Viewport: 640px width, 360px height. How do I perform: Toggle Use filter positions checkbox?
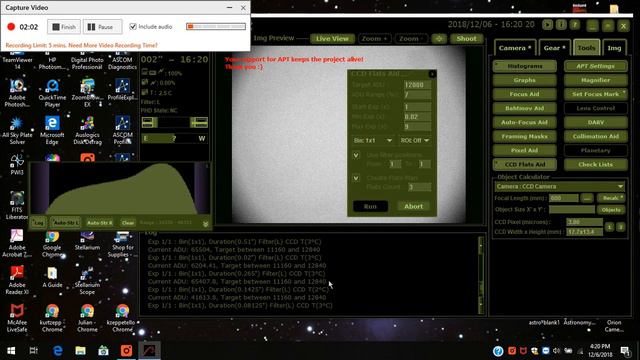356,155
